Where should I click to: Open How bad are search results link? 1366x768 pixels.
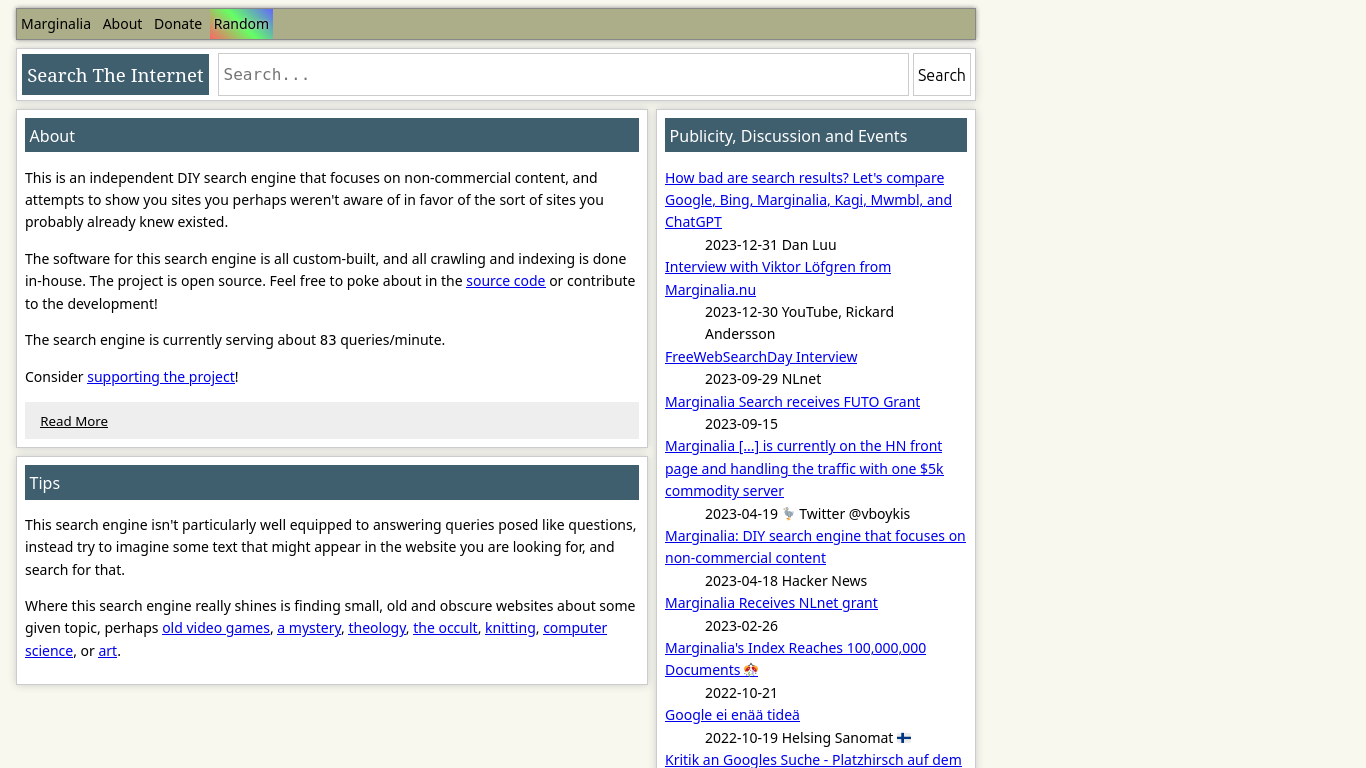808,200
